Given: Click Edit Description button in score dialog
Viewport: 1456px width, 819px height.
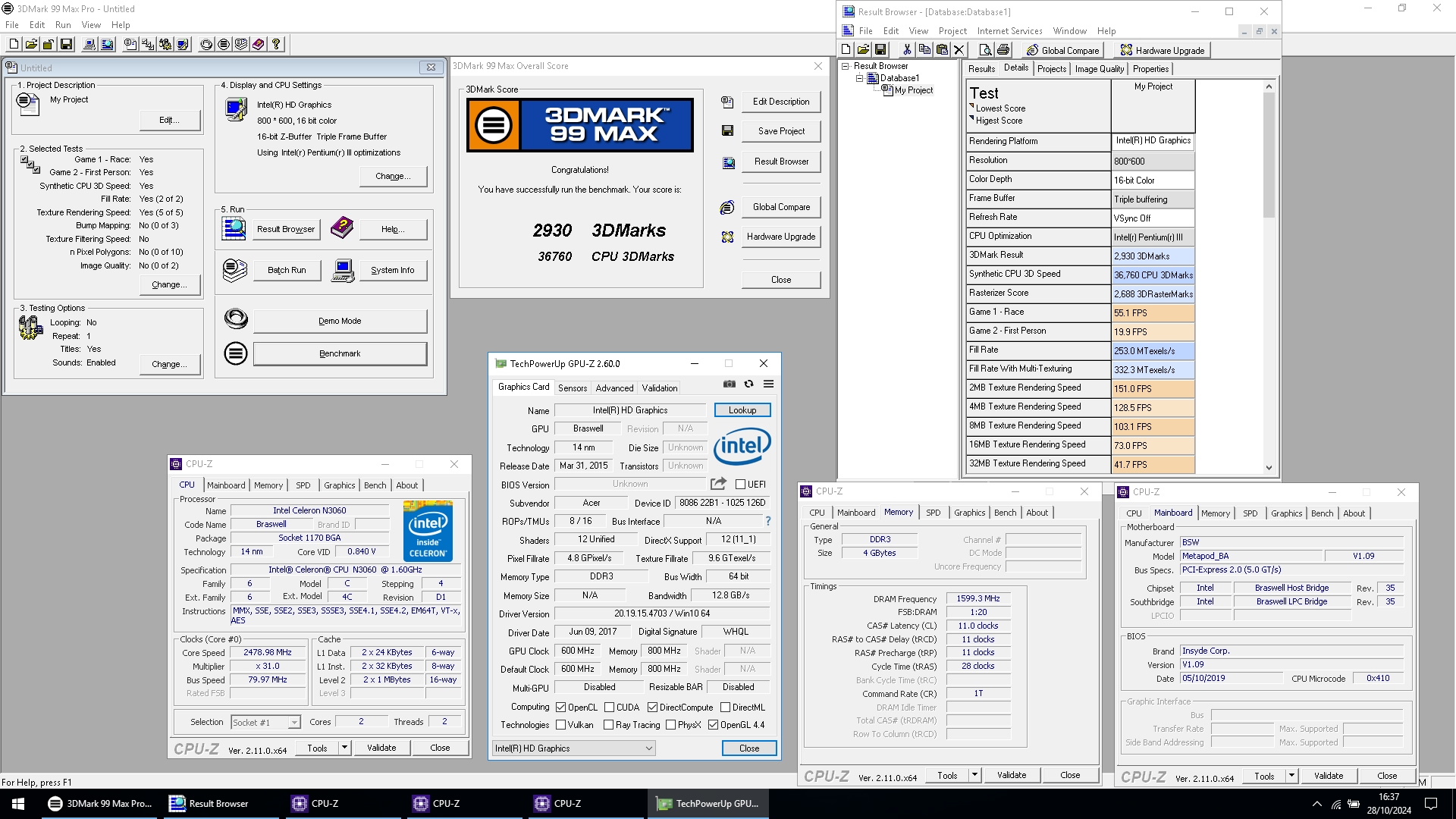Looking at the screenshot, I should tap(781, 102).
